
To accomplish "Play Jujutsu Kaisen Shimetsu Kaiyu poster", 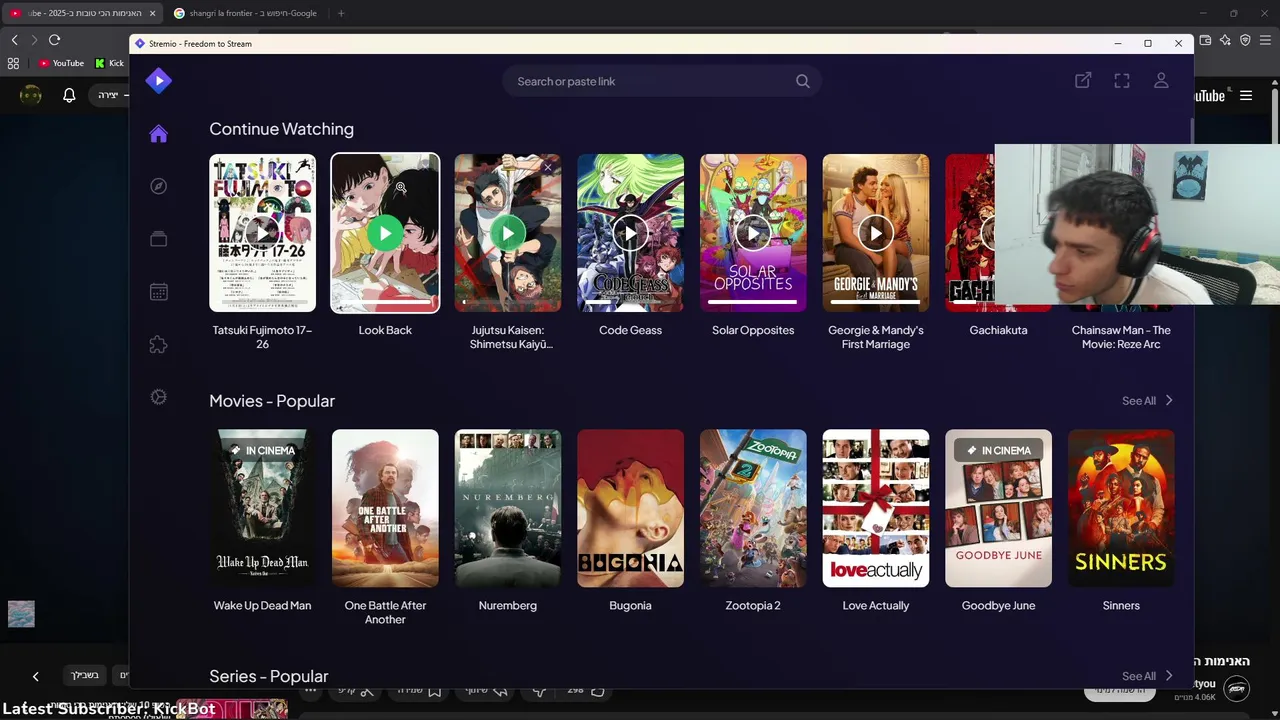I will pos(508,233).
